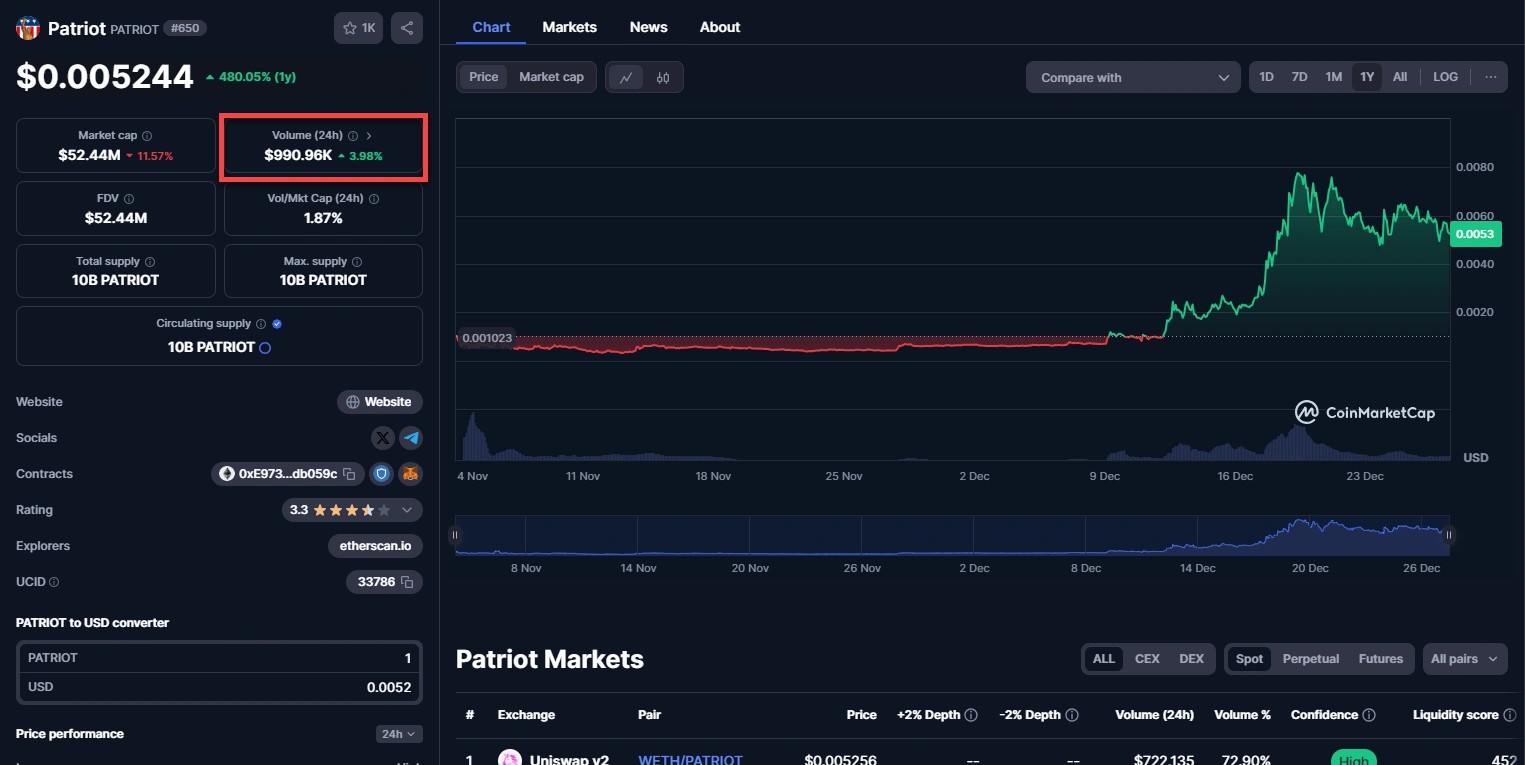Screen dimensions: 1525x765
Task: Open the Compare with dropdown
Action: pyautogui.click(x=1133, y=78)
